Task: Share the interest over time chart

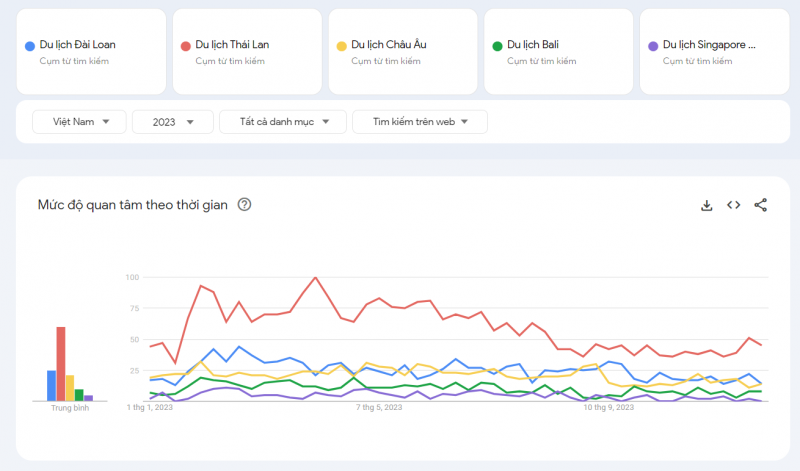Action: tap(760, 205)
